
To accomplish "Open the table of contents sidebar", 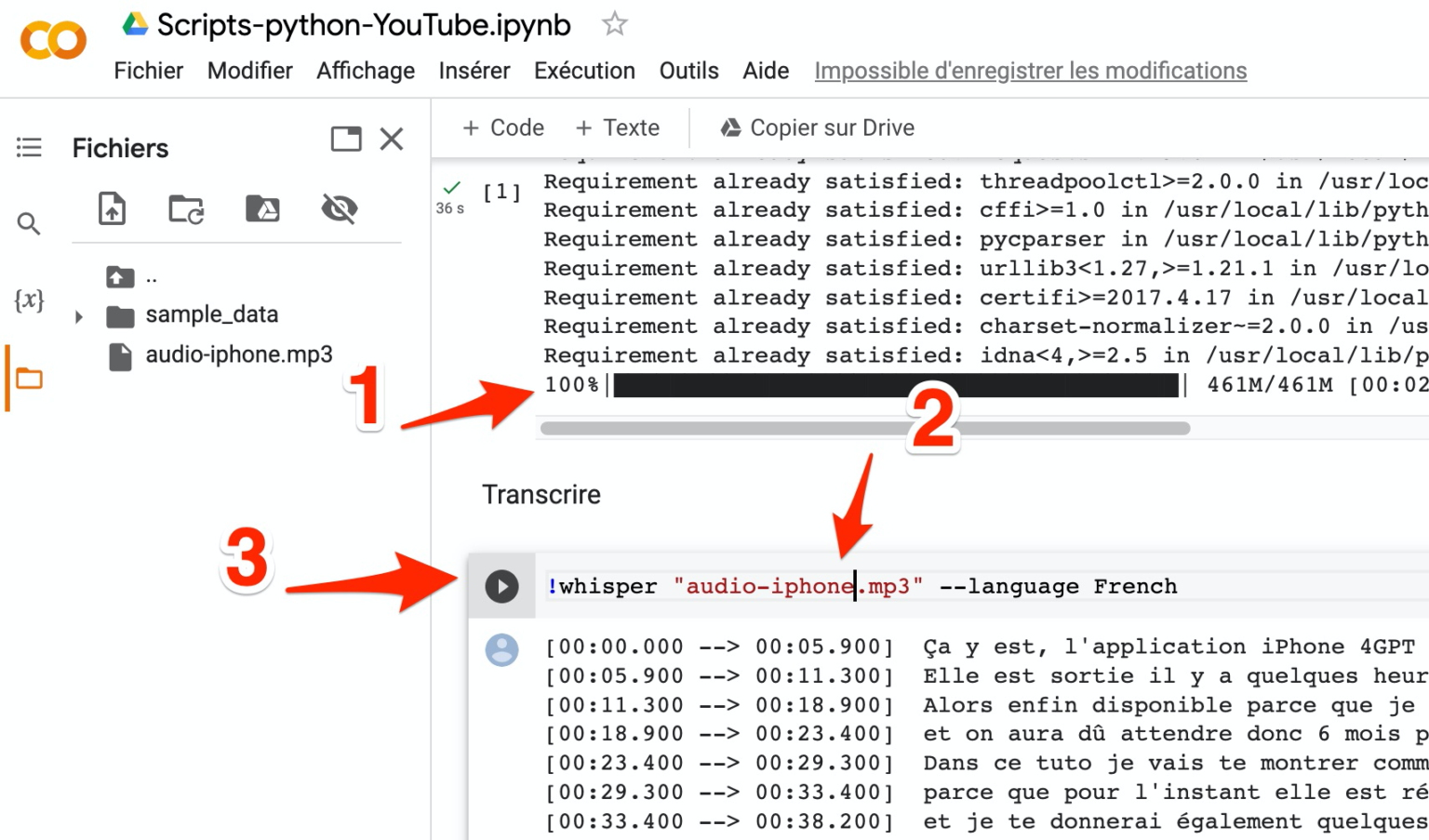I will (x=29, y=147).
